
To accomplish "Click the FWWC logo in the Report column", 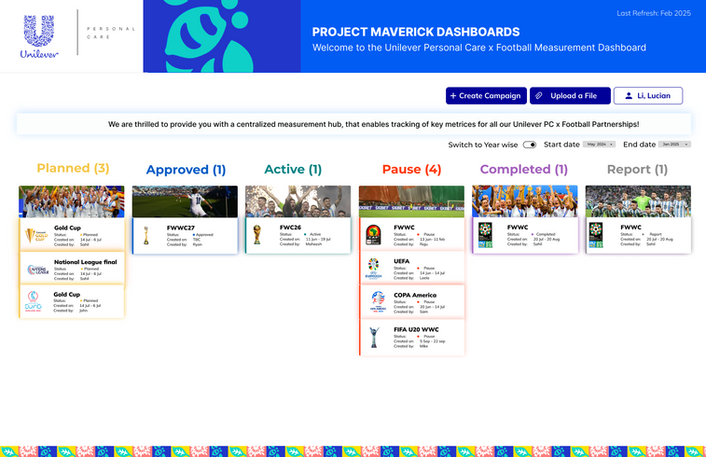I will (596, 235).
